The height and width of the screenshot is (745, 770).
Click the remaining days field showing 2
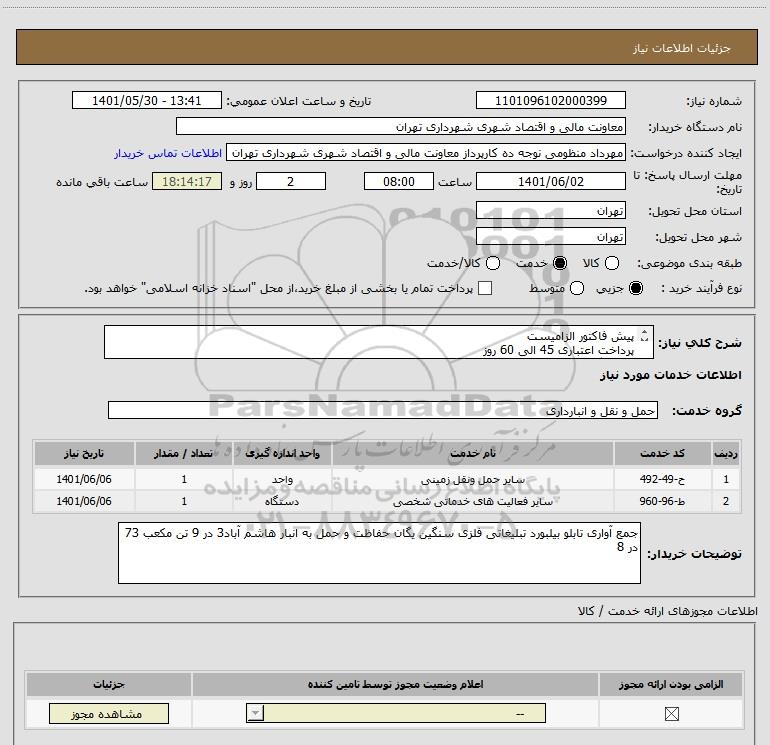pyautogui.click(x=291, y=182)
